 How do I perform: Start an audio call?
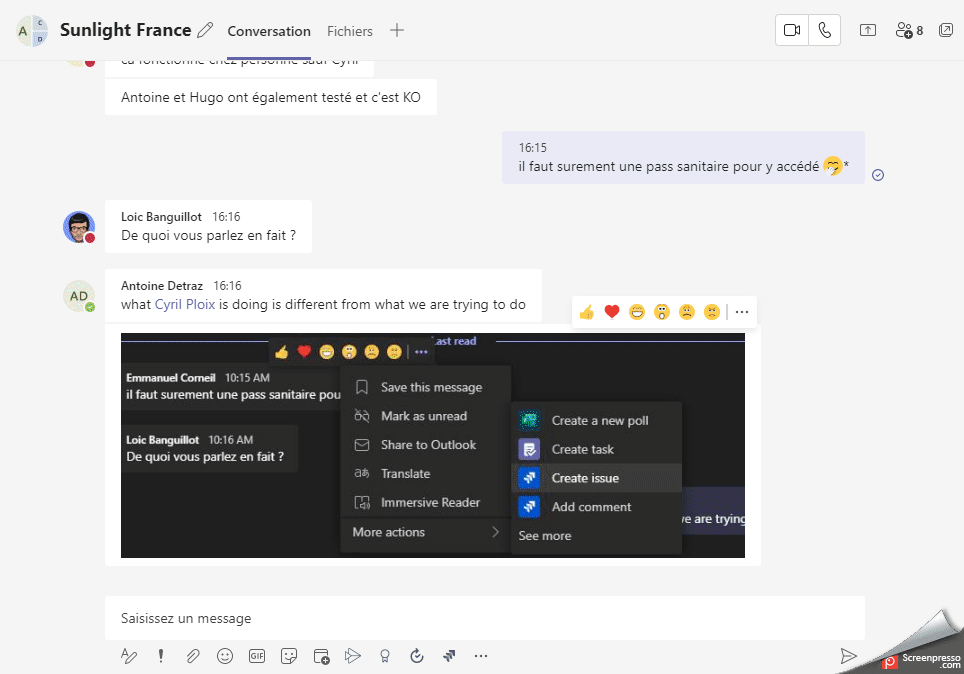824,30
